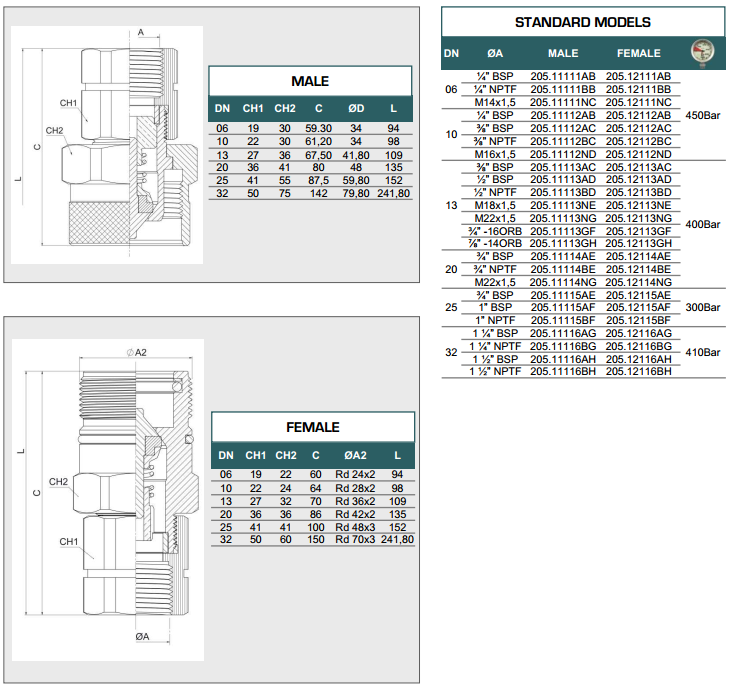Screen dimensions: 738x686
Task: Click the ØA2 dimension label on female drawing
Action: point(137,351)
